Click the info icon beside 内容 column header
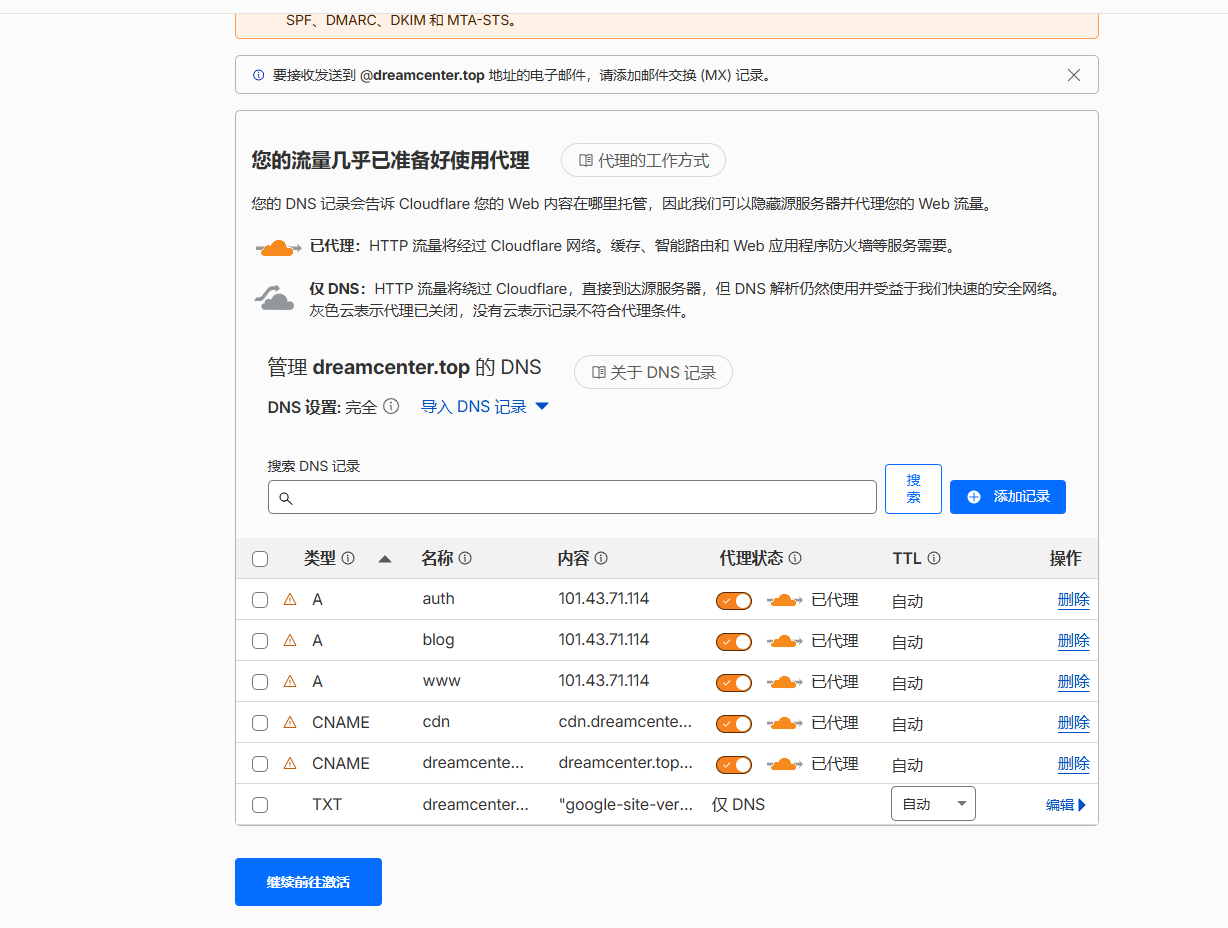 coord(601,558)
